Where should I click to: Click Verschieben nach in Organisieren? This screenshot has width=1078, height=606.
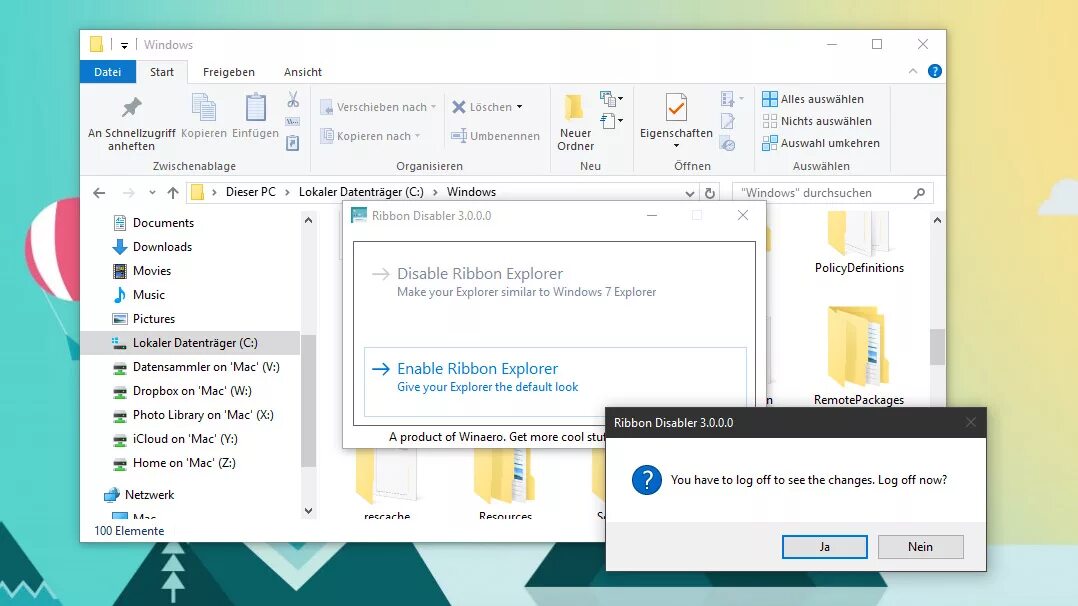click(378, 107)
